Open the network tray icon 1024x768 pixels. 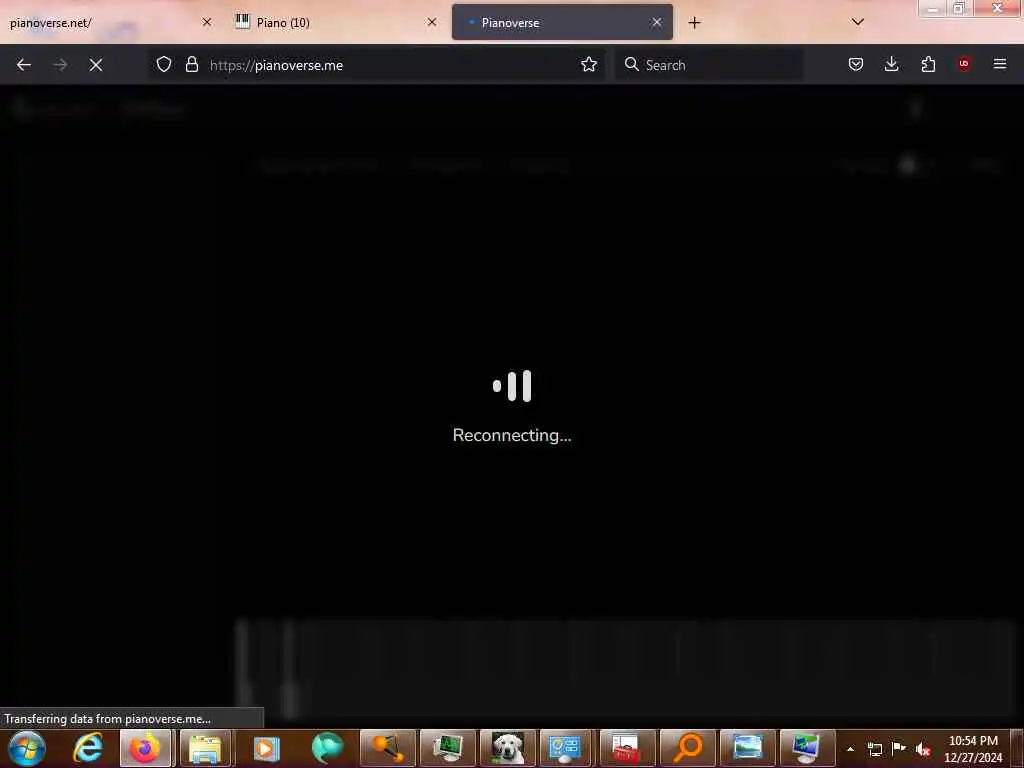[874, 749]
